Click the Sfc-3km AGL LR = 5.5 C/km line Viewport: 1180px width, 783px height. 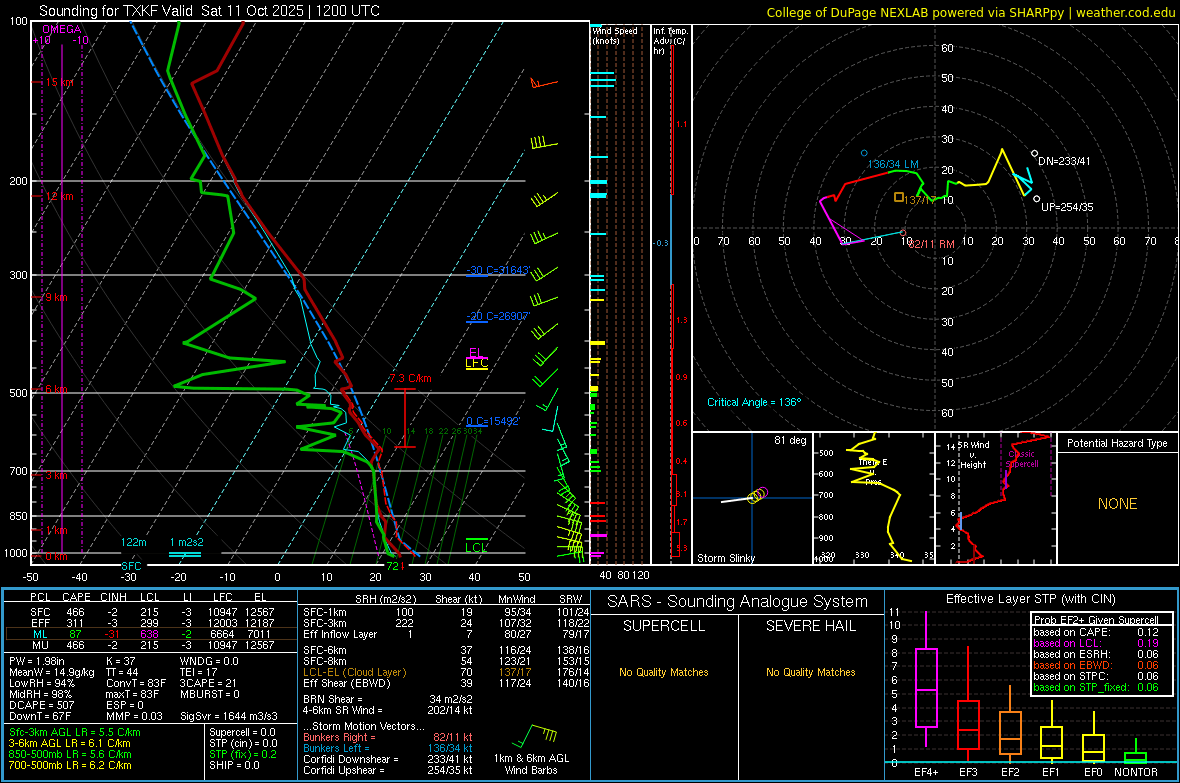coord(75,732)
